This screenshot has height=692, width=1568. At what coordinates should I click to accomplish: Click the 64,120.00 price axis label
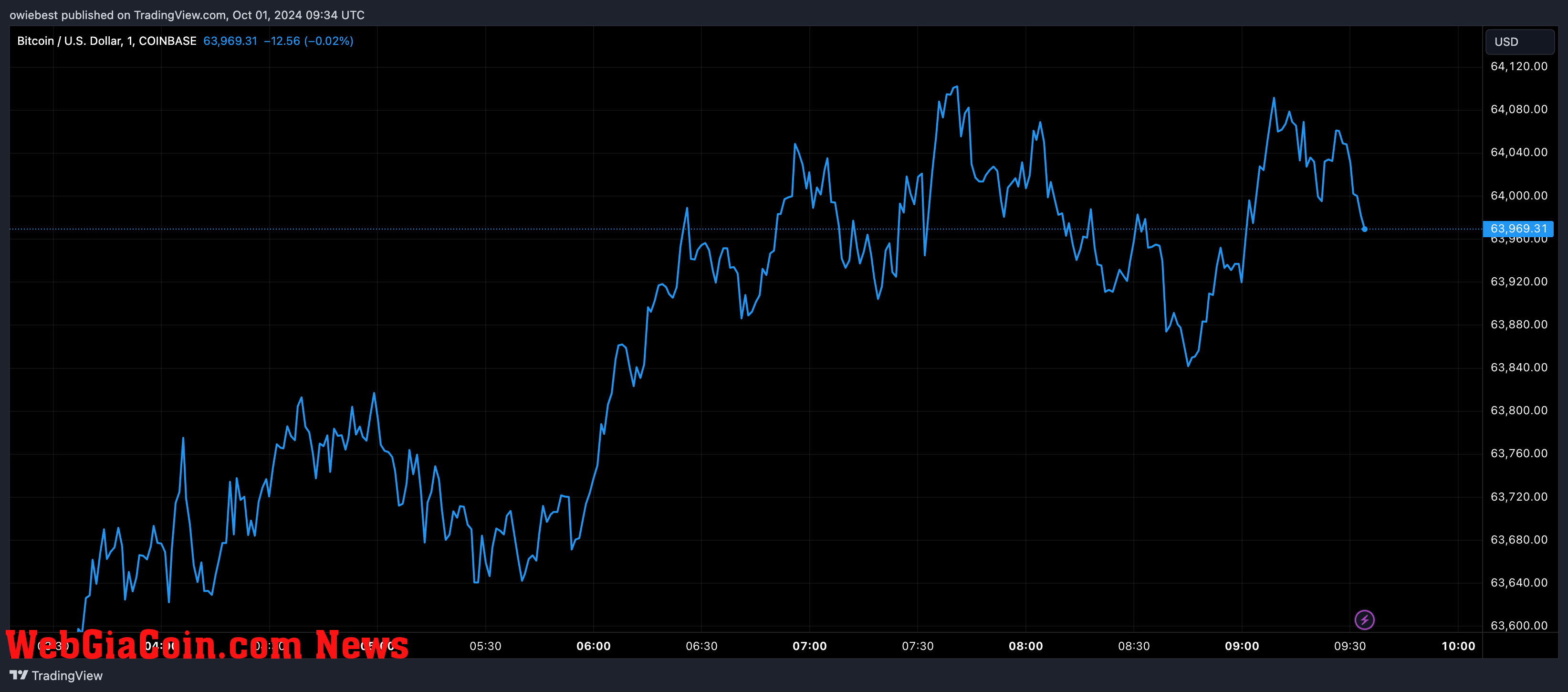click(1519, 66)
